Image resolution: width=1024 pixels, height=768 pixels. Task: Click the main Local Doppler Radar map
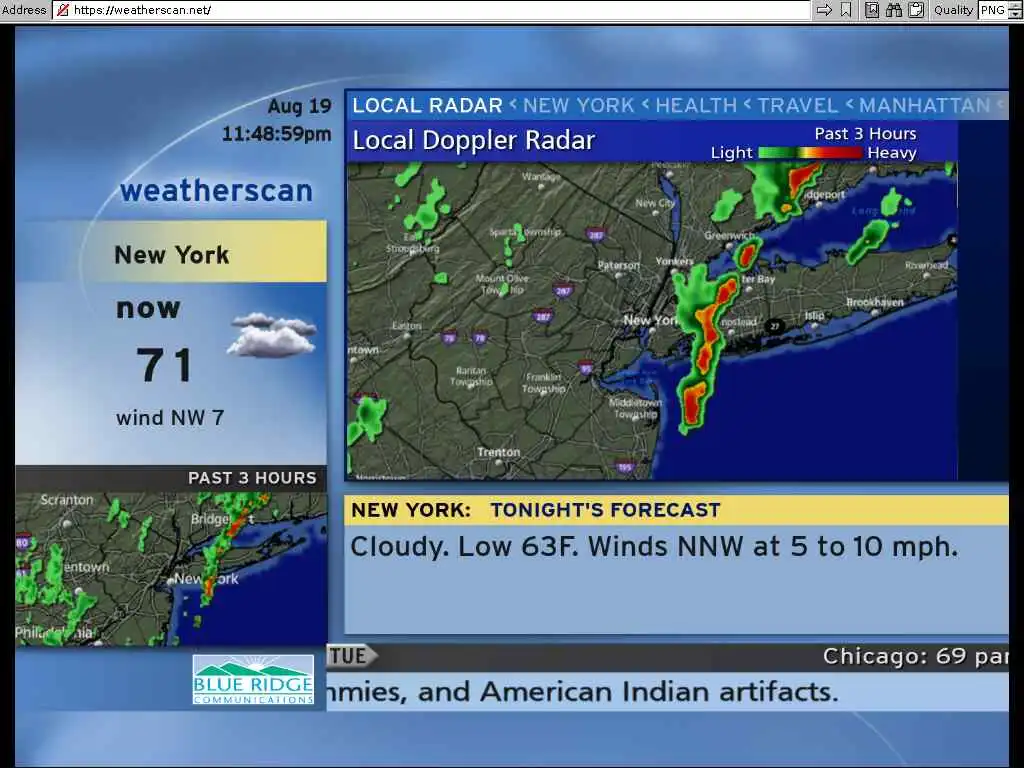tap(652, 321)
